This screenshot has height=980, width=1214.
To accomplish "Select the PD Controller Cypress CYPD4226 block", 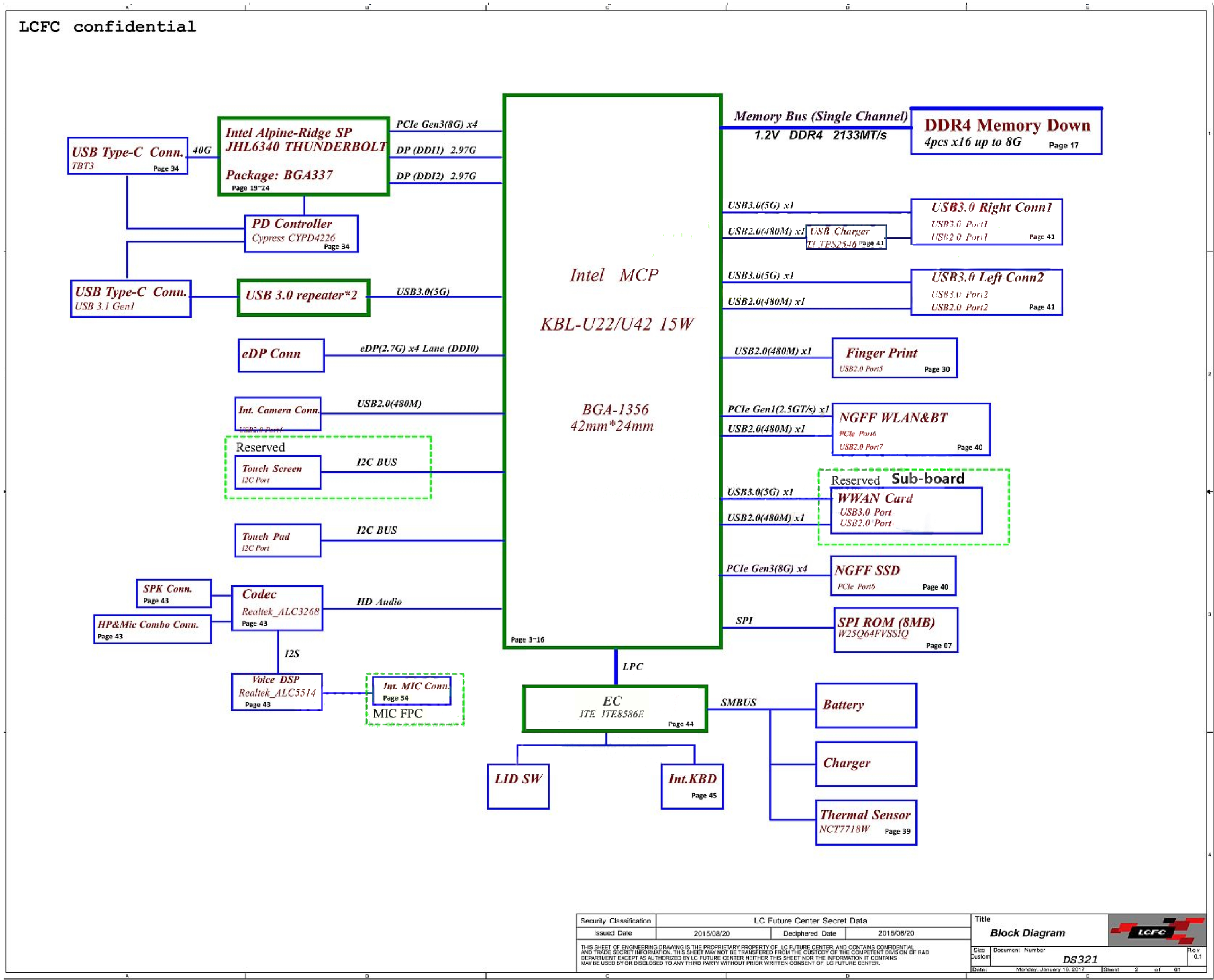I will pyautogui.click(x=301, y=232).
